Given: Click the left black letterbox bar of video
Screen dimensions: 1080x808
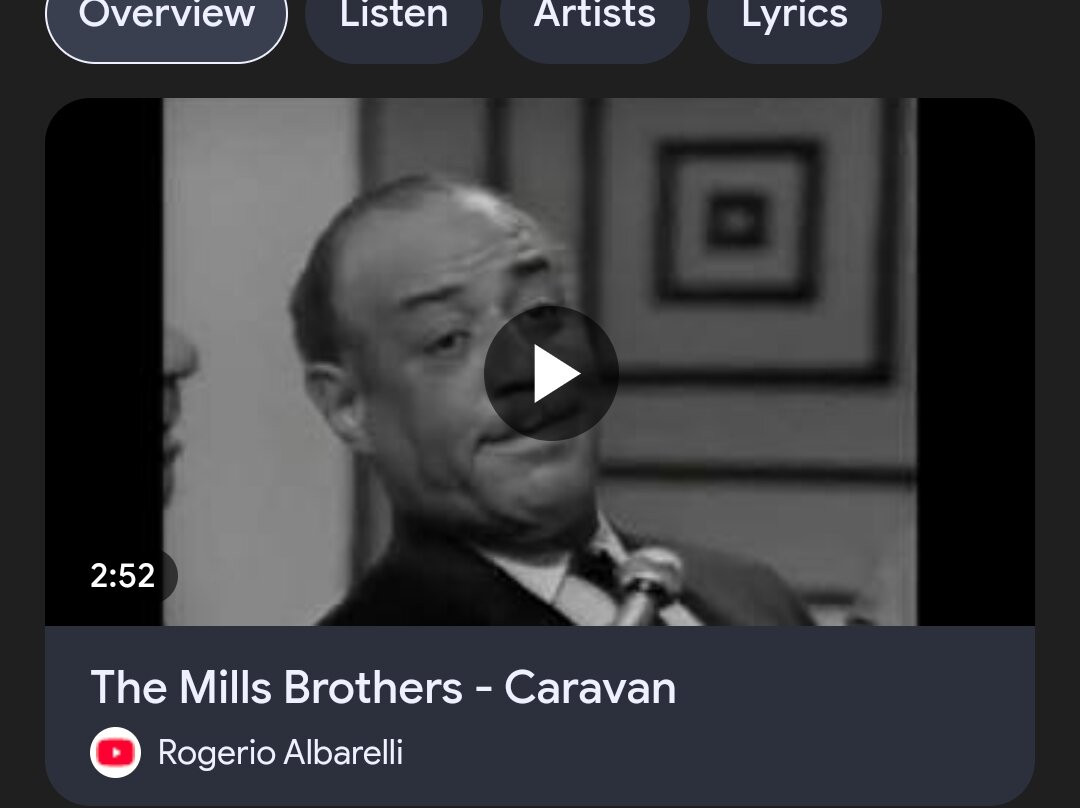Looking at the screenshot, I should [103, 362].
